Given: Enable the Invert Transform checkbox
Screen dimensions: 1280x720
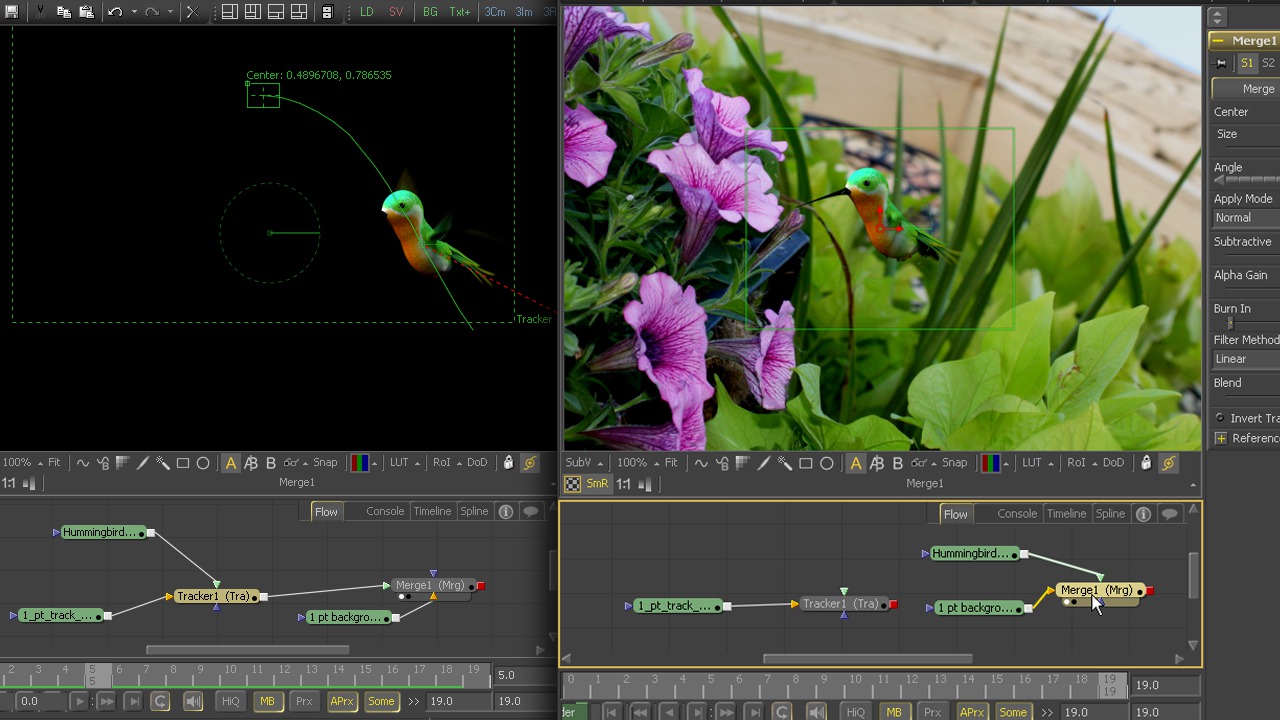Looking at the screenshot, I should (x=1220, y=418).
